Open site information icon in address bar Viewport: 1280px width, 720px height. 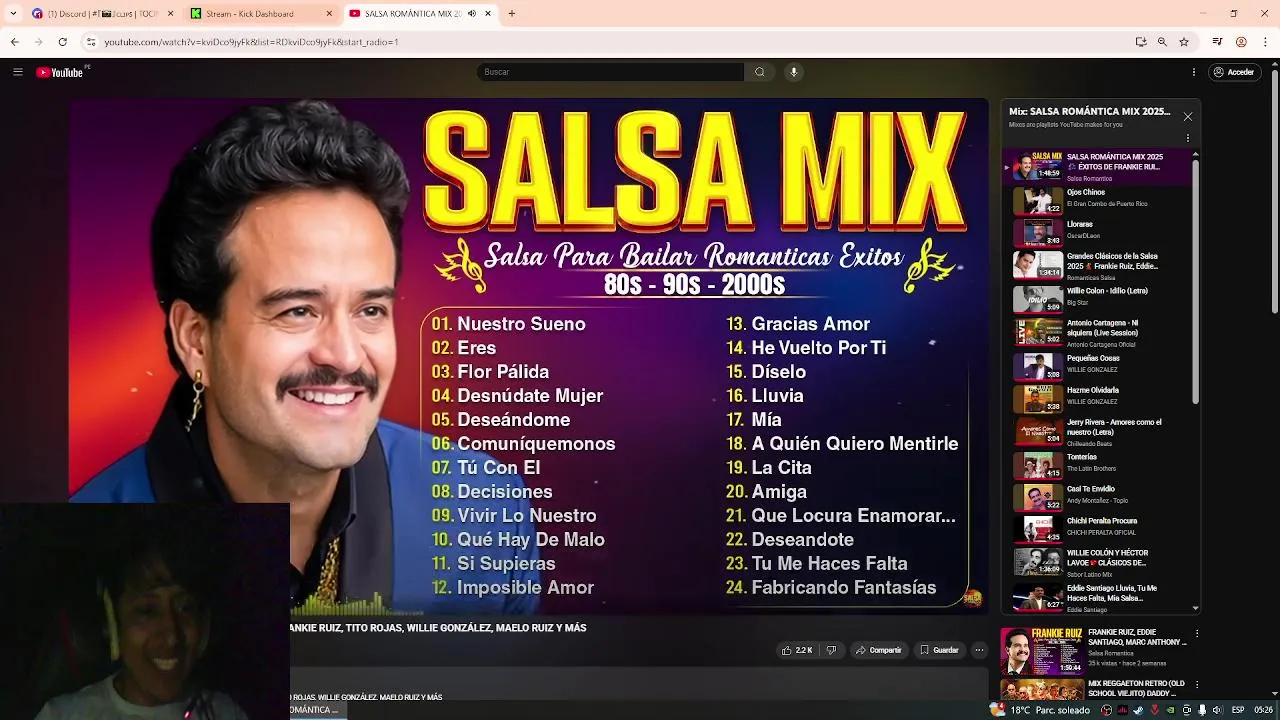pyautogui.click(x=91, y=42)
